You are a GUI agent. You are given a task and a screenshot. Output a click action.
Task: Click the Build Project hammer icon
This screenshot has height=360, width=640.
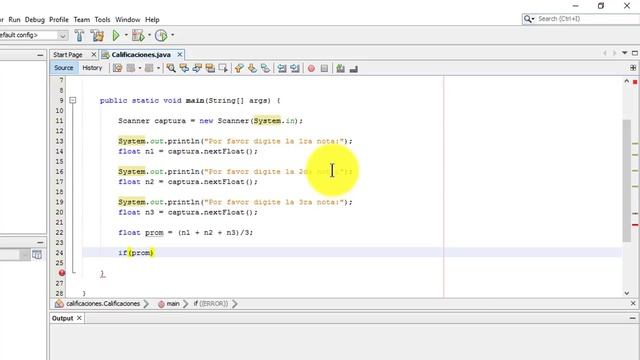pos(80,36)
